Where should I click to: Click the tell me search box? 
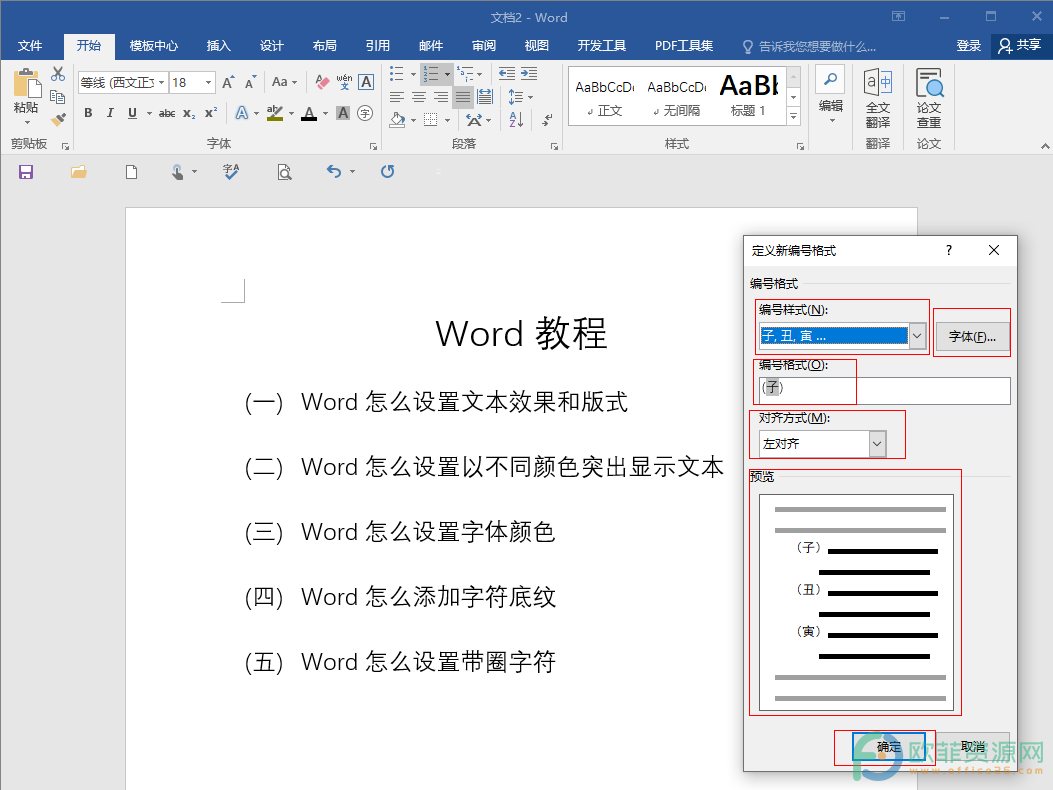pos(809,46)
